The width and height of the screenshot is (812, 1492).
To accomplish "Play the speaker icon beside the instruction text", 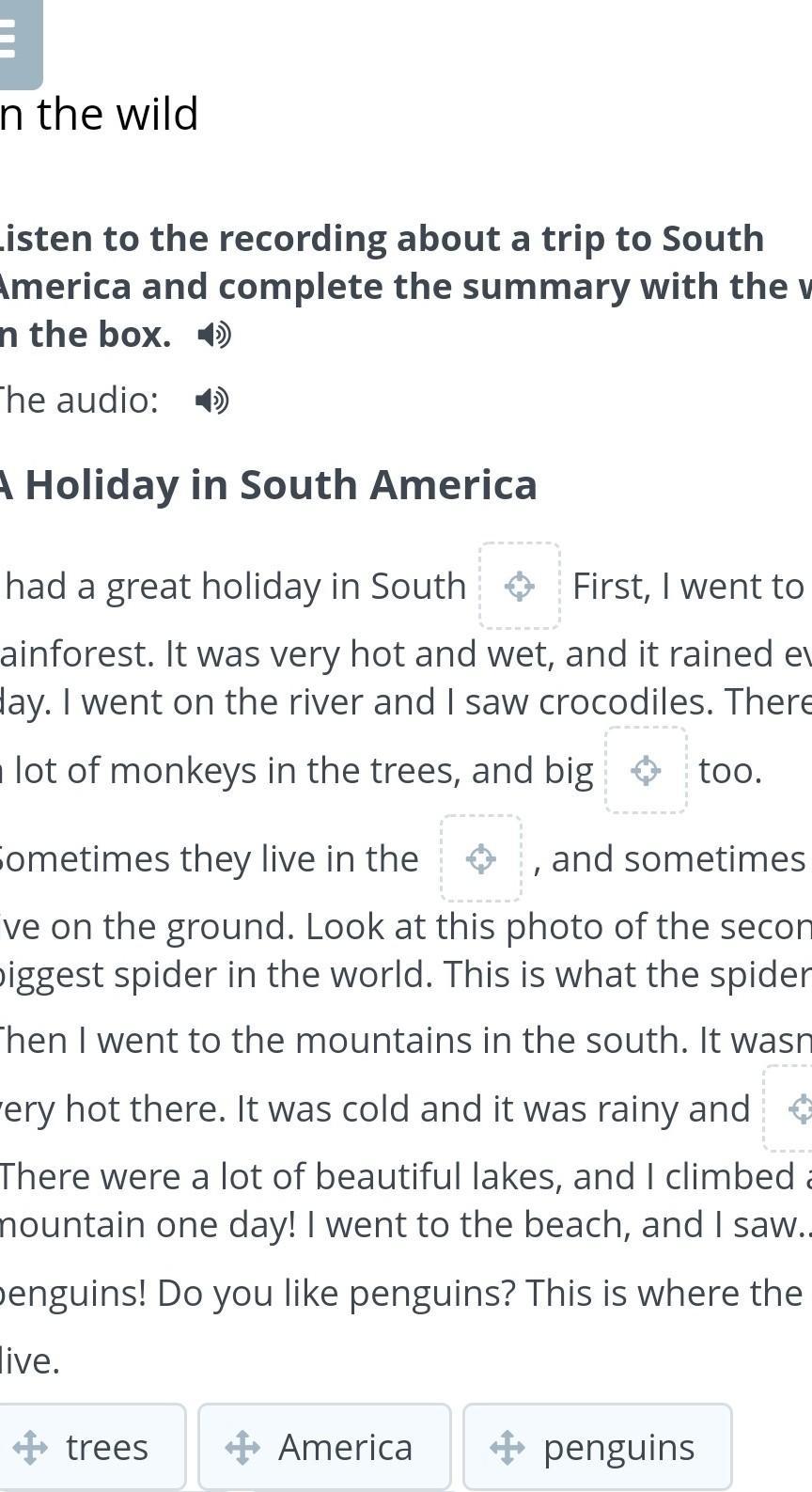I will coord(214,335).
